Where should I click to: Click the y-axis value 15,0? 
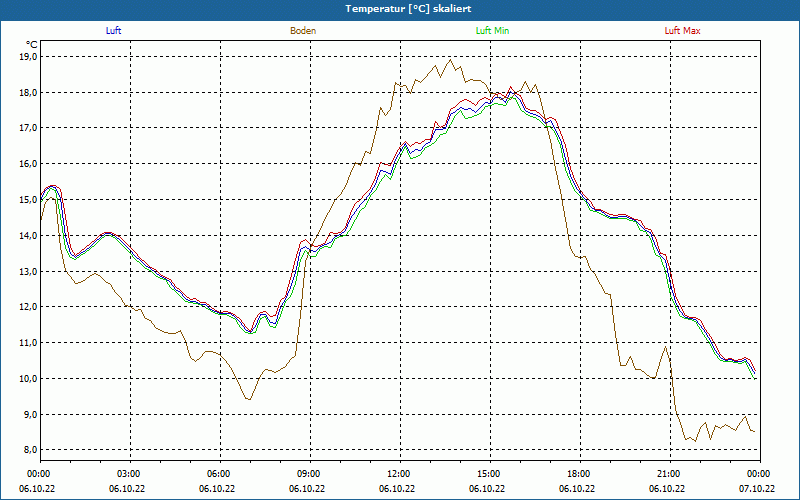[29, 200]
